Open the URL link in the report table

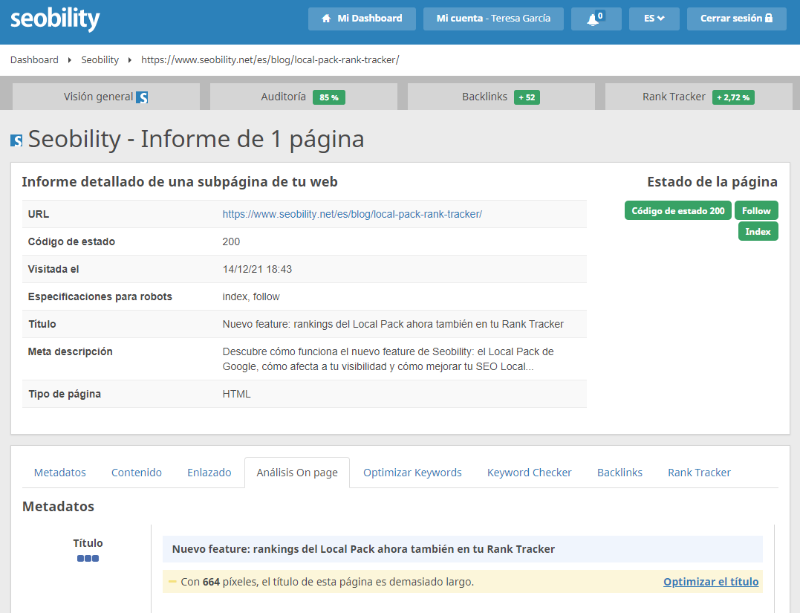[x=352, y=214]
